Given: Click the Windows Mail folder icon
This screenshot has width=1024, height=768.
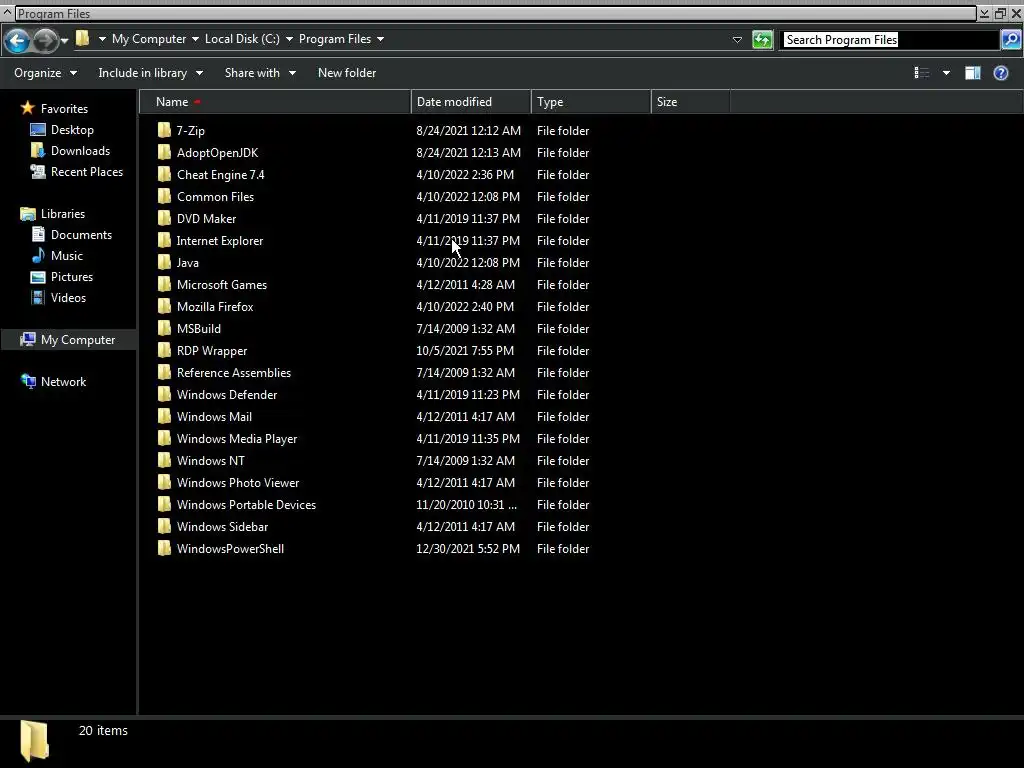Looking at the screenshot, I should point(165,416).
